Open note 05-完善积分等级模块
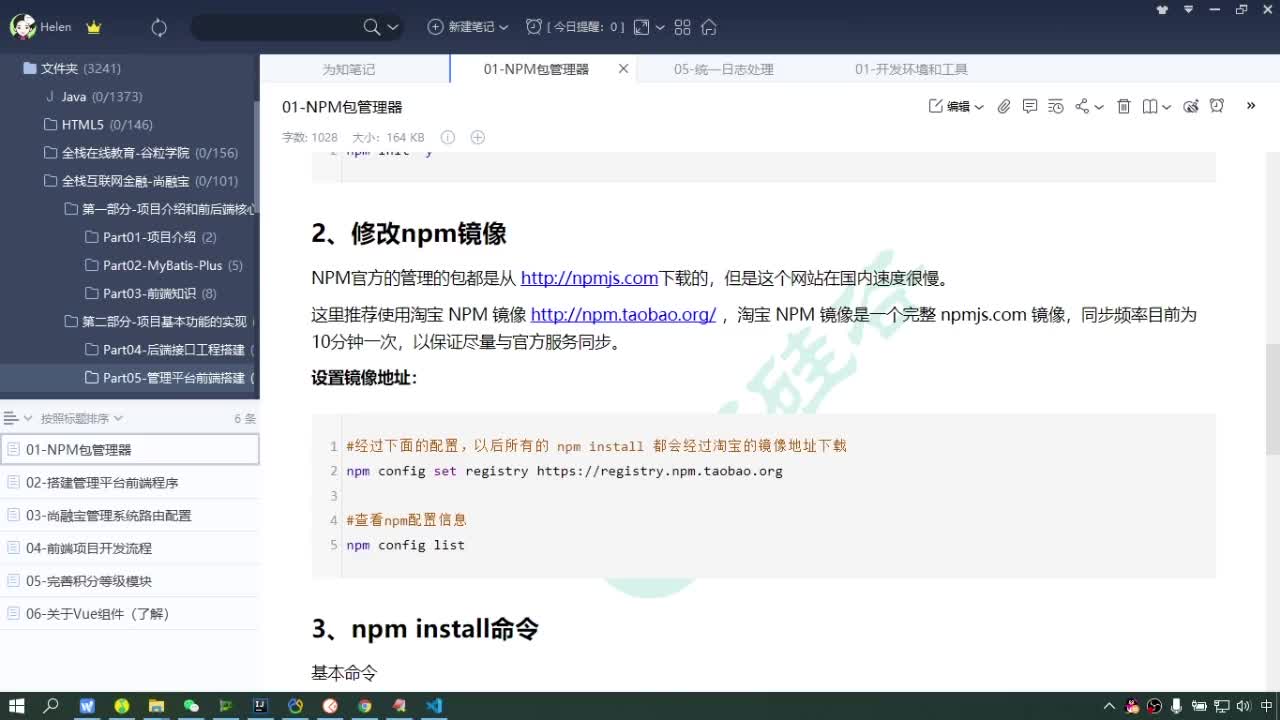 [130, 581]
